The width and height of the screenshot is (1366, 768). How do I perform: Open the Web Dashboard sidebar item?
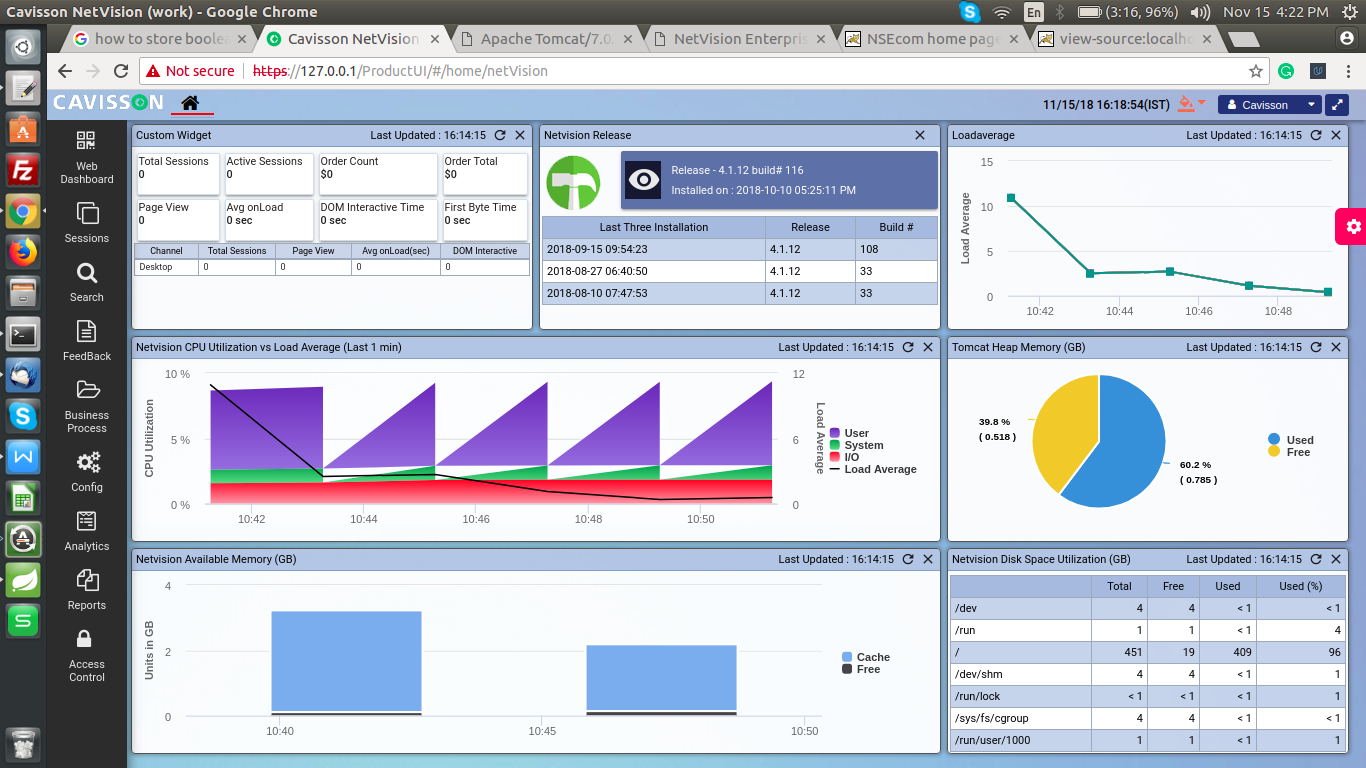[87, 158]
